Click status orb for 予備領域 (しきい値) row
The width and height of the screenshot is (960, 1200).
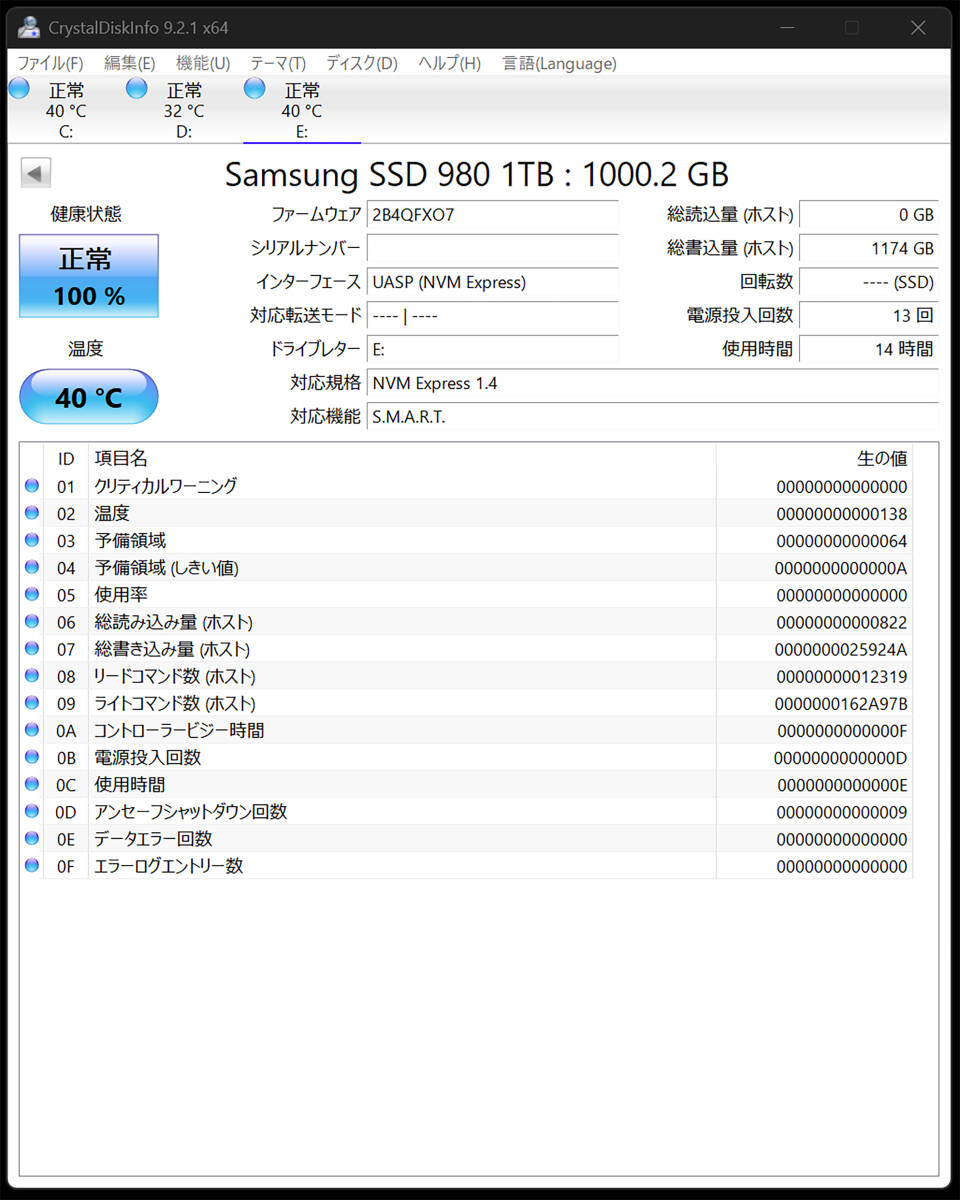point(32,567)
